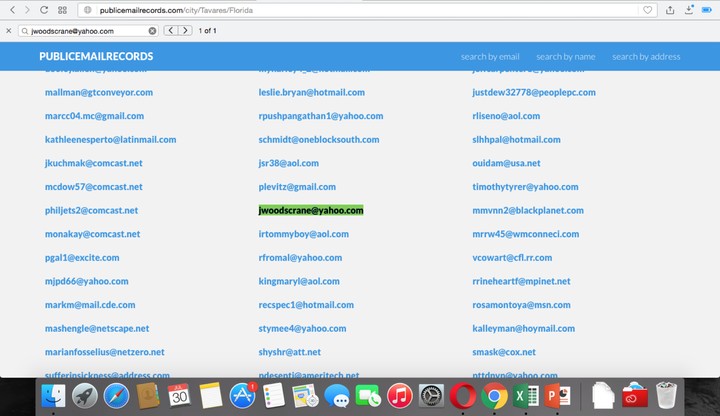Screen dimensions: 720x416
Task: Open search by address menu item
Action: tap(646, 56)
